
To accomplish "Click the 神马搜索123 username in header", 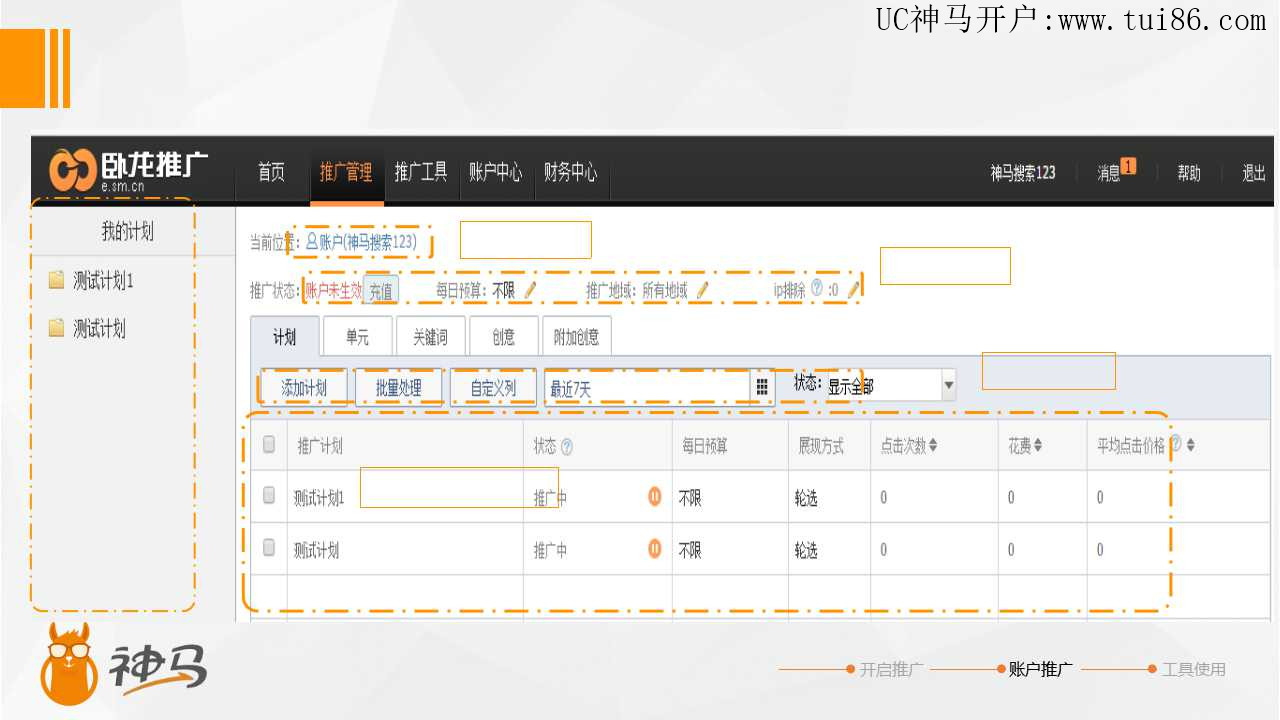I will pyautogui.click(x=1023, y=173).
